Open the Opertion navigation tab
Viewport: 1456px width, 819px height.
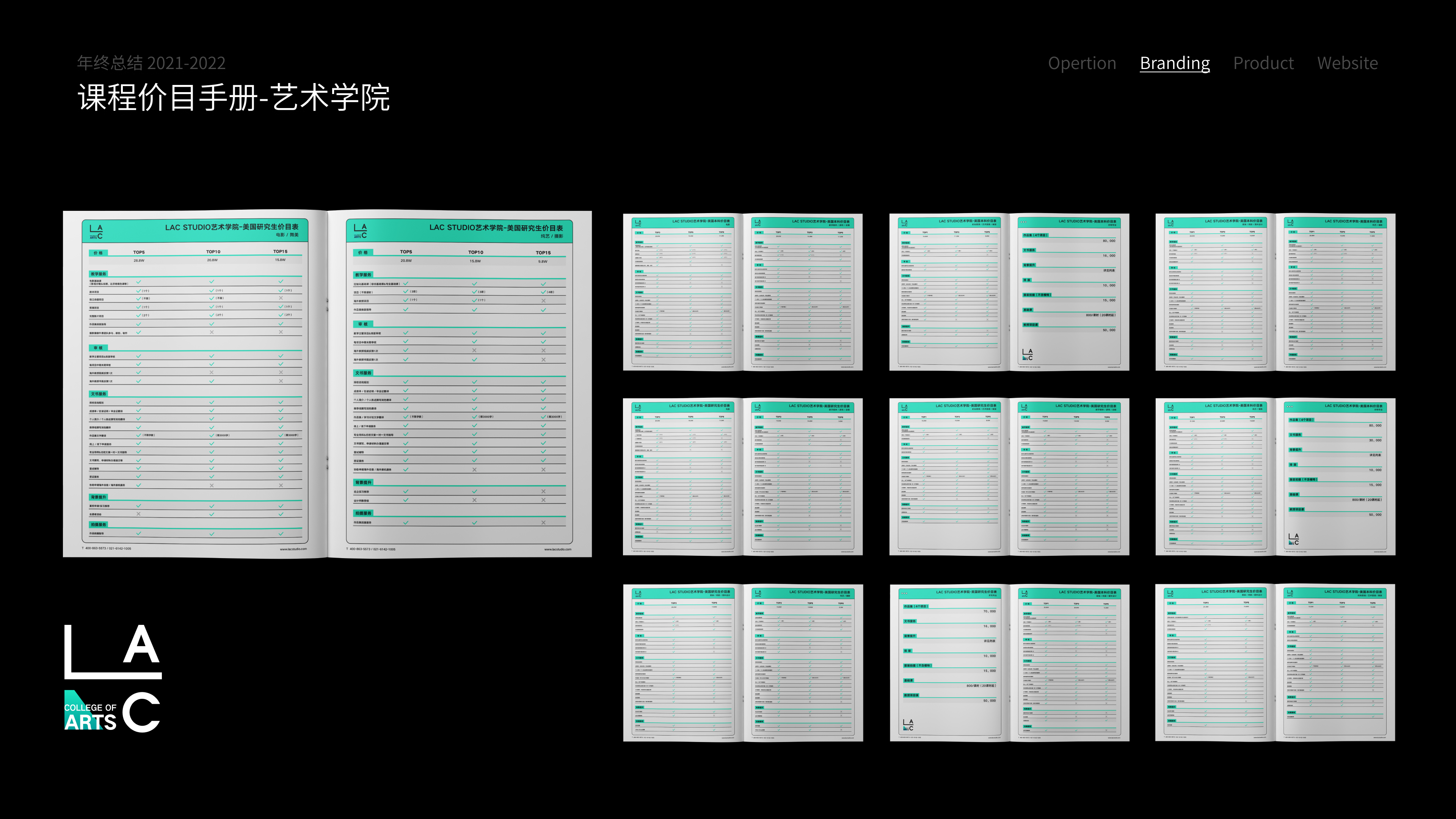[x=1082, y=63]
